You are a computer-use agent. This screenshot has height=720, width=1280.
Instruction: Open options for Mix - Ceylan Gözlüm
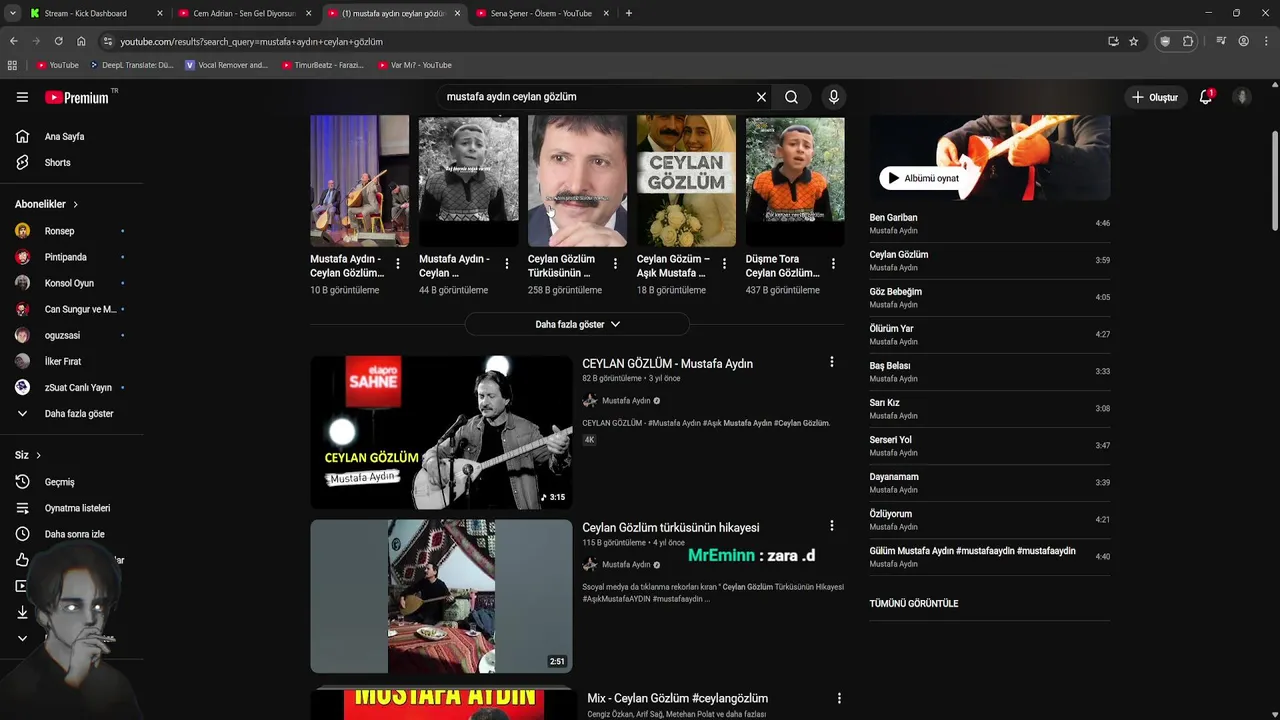839,698
